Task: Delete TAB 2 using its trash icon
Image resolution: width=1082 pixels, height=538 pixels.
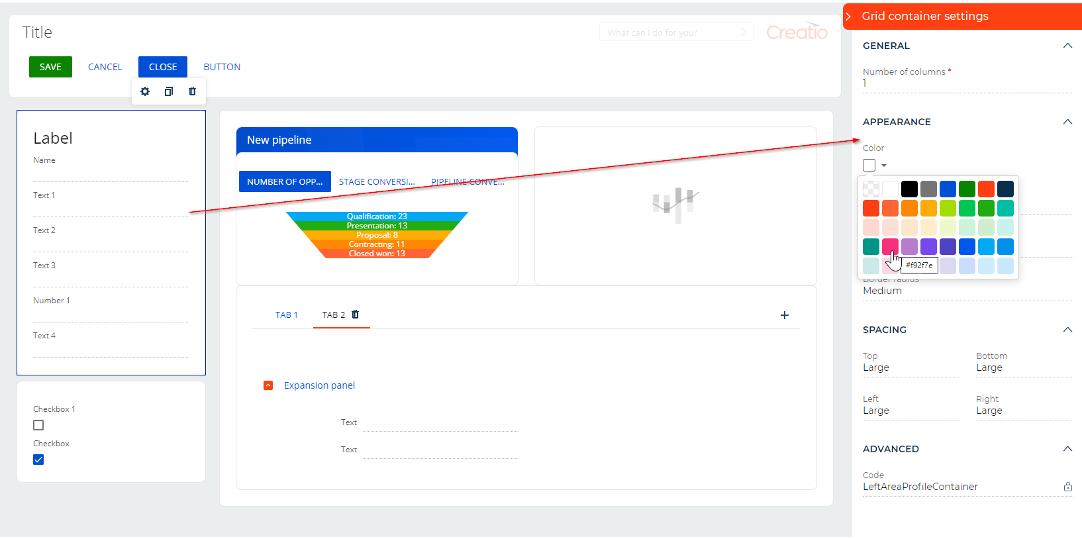Action: pyautogui.click(x=355, y=315)
